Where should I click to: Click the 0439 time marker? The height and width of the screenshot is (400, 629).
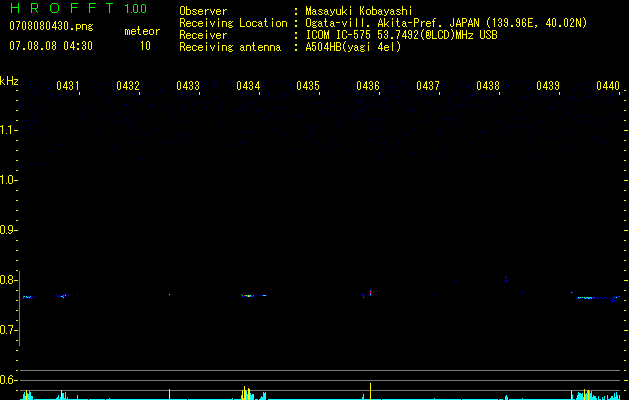click(x=548, y=85)
